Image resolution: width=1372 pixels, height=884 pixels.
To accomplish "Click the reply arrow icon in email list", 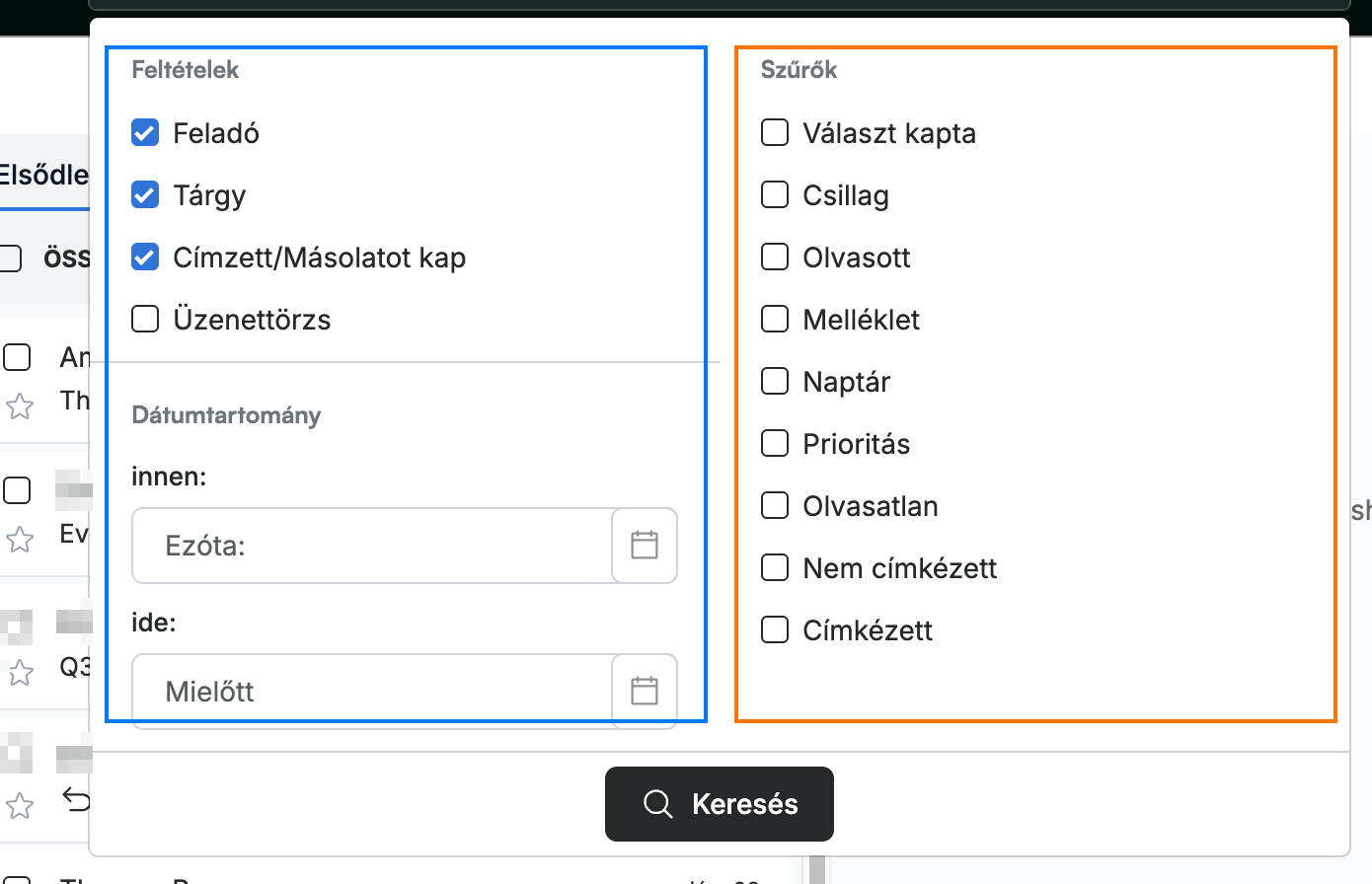I will coord(76,797).
